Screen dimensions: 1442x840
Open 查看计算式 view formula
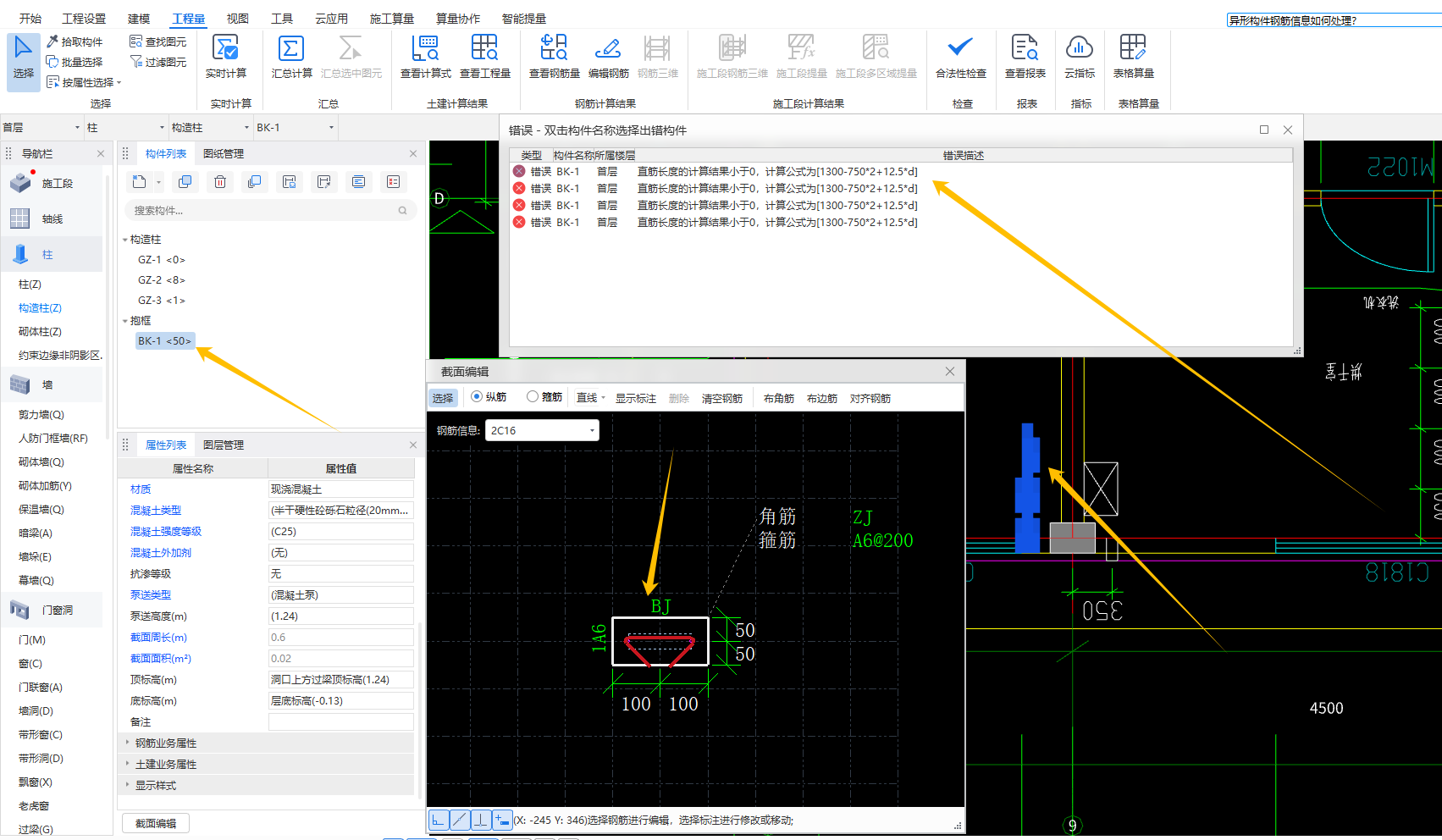click(x=426, y=57)
